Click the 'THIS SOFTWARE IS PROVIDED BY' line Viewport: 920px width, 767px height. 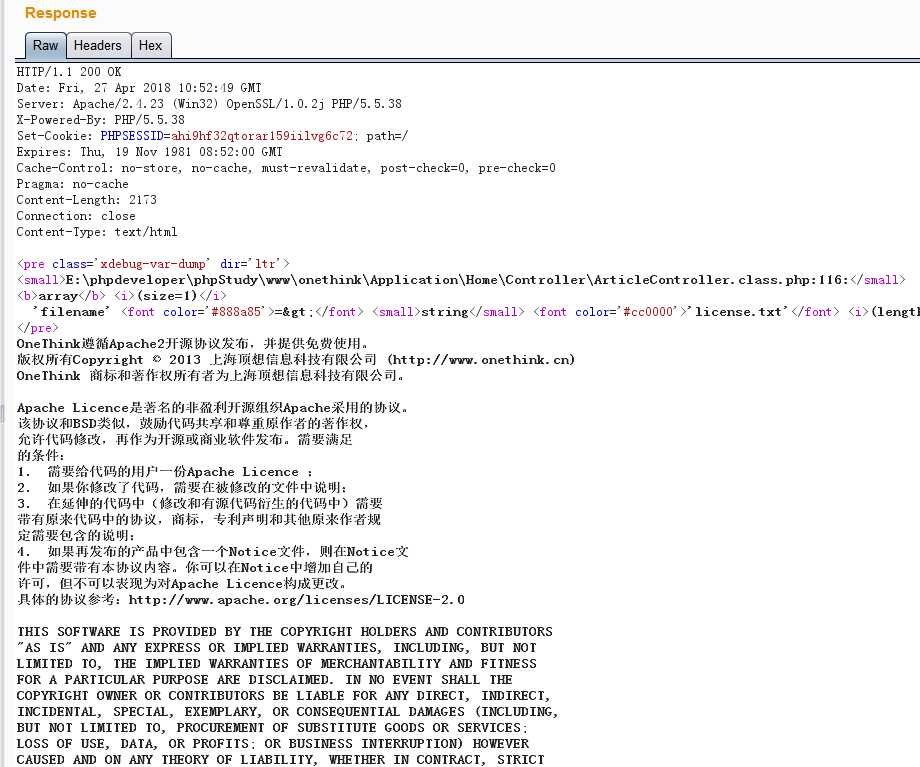(285, 632)
